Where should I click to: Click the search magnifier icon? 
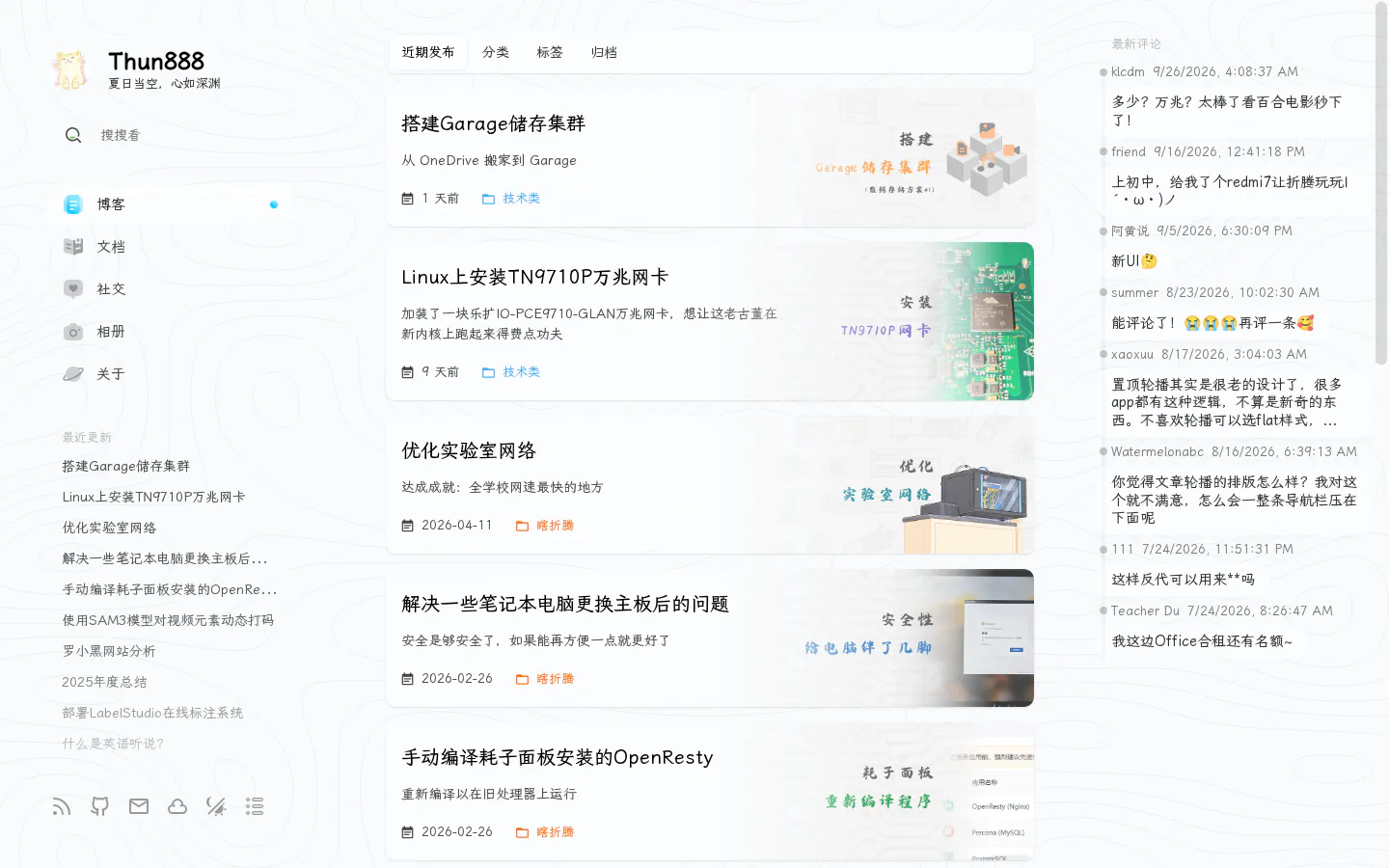pos(73,135)
